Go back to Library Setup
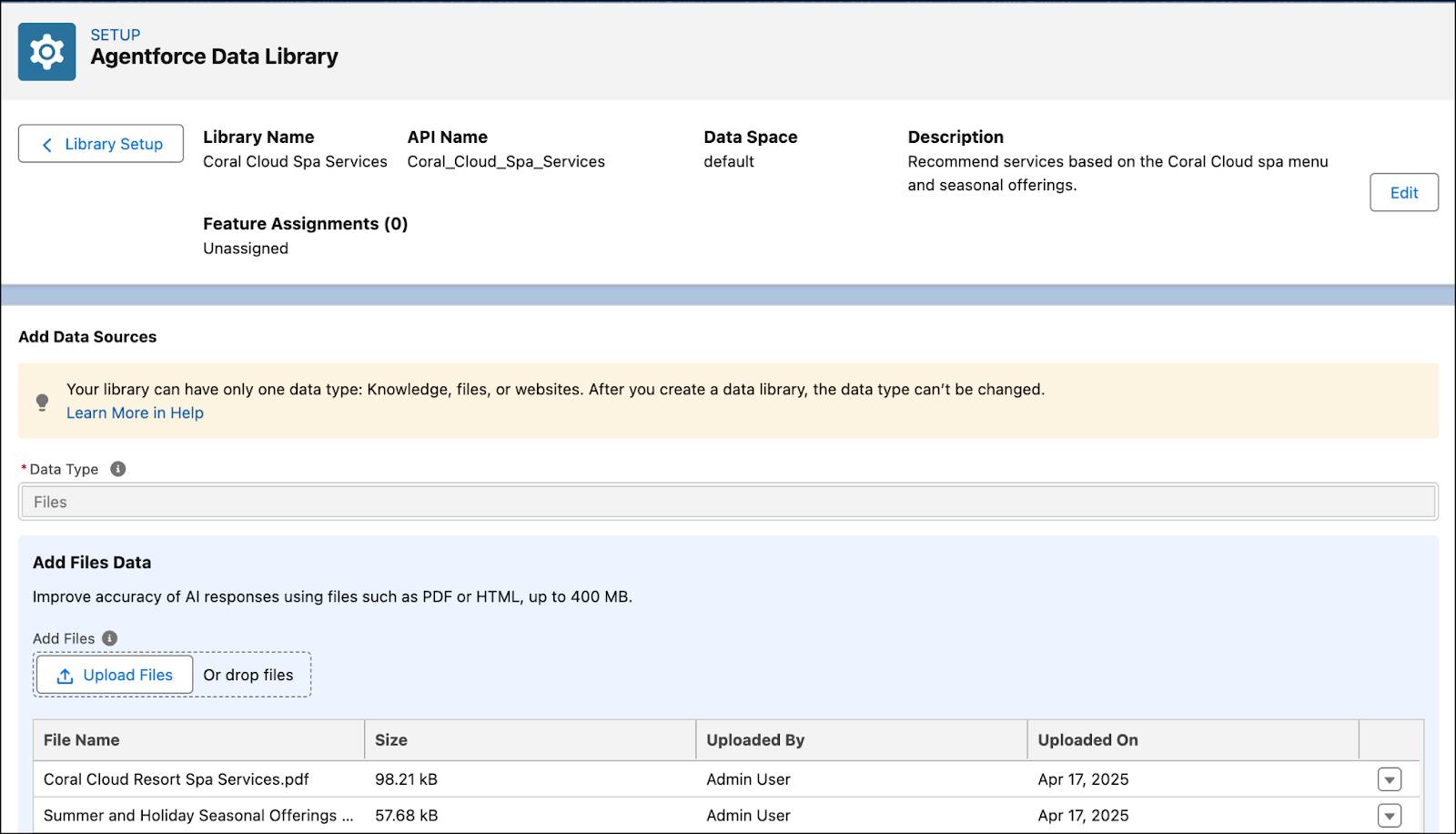 tap(101, 144)
